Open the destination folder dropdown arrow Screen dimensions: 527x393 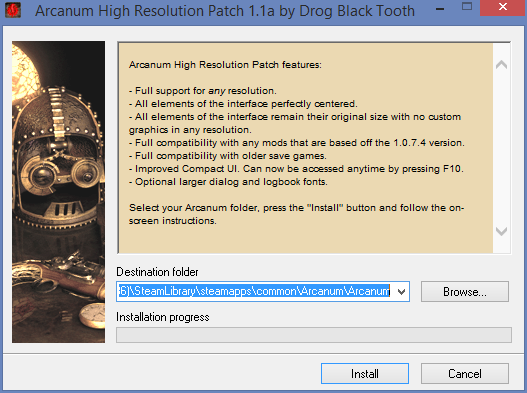coord(401,291)
